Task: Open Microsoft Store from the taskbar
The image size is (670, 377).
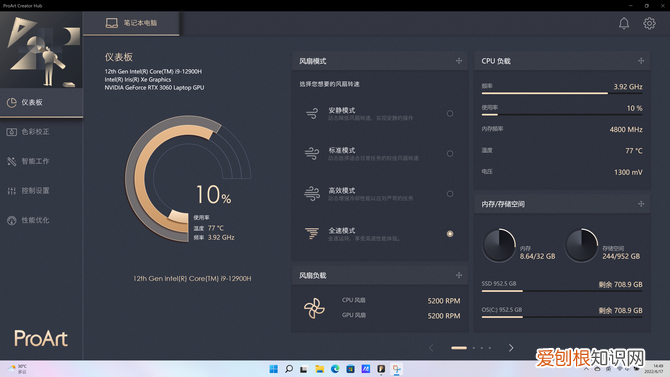Action: (350, 369)
